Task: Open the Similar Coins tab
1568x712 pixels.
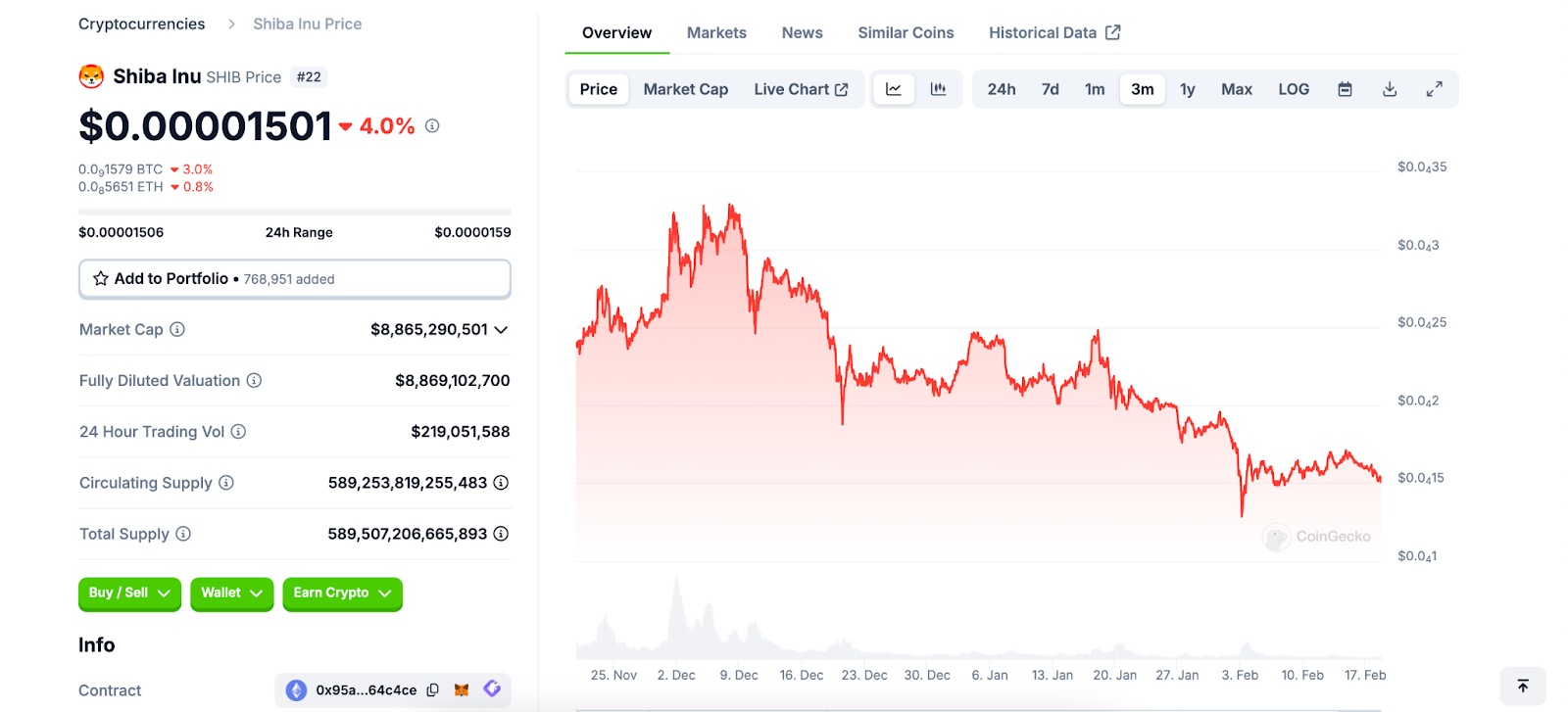Action: tap(906, 32)
